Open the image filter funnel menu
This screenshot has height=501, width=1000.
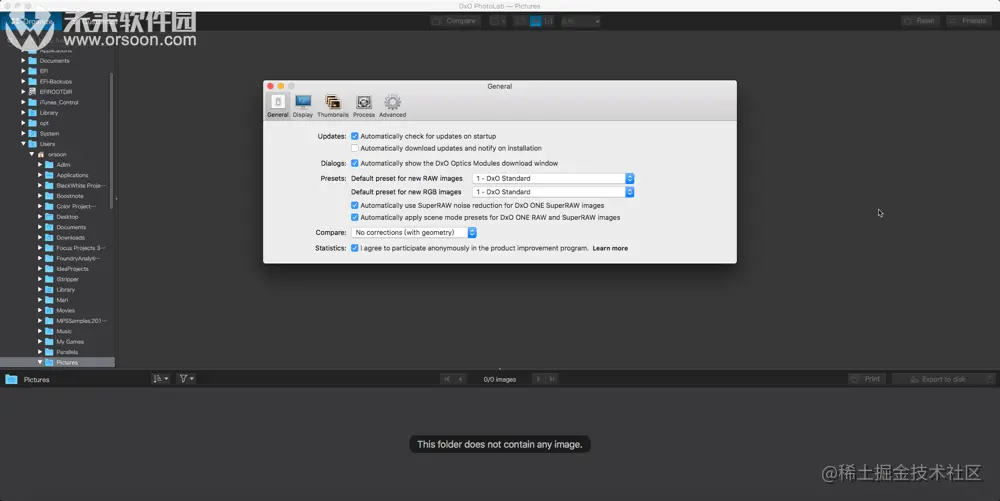[186, 379]
